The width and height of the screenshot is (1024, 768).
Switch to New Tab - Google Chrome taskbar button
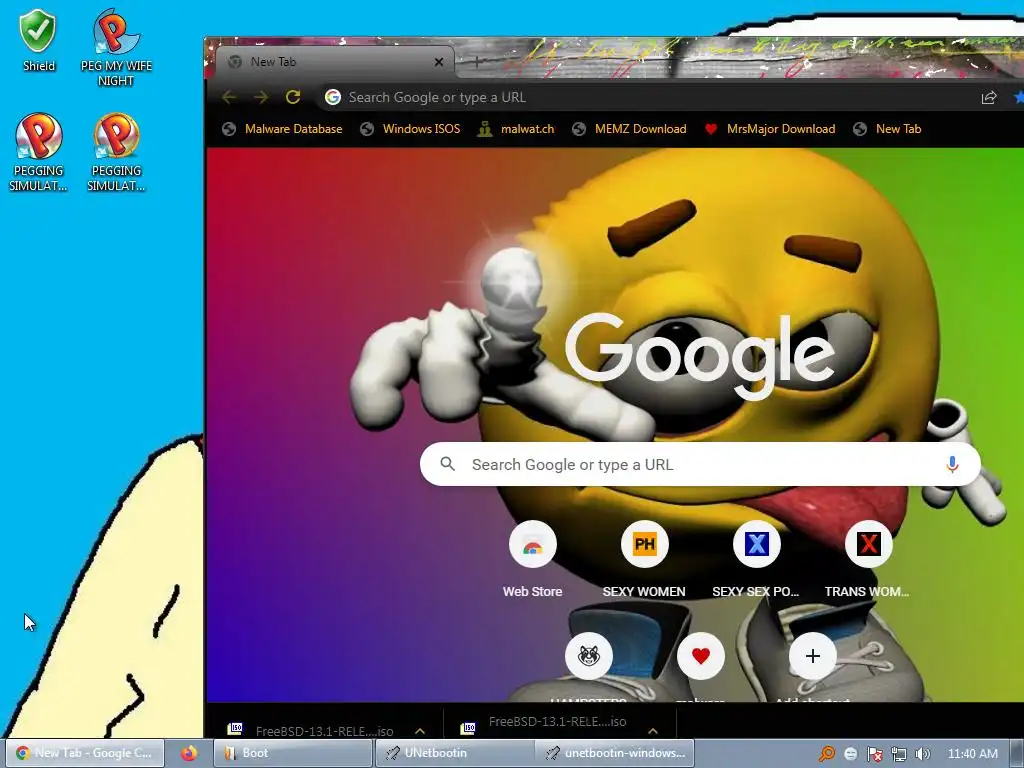[85, 753]
